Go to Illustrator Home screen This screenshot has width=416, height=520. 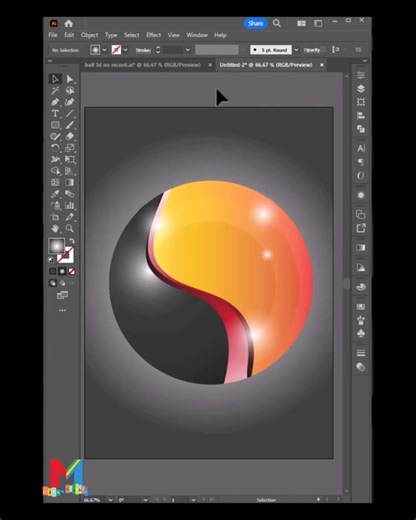[x=69, y=23]
